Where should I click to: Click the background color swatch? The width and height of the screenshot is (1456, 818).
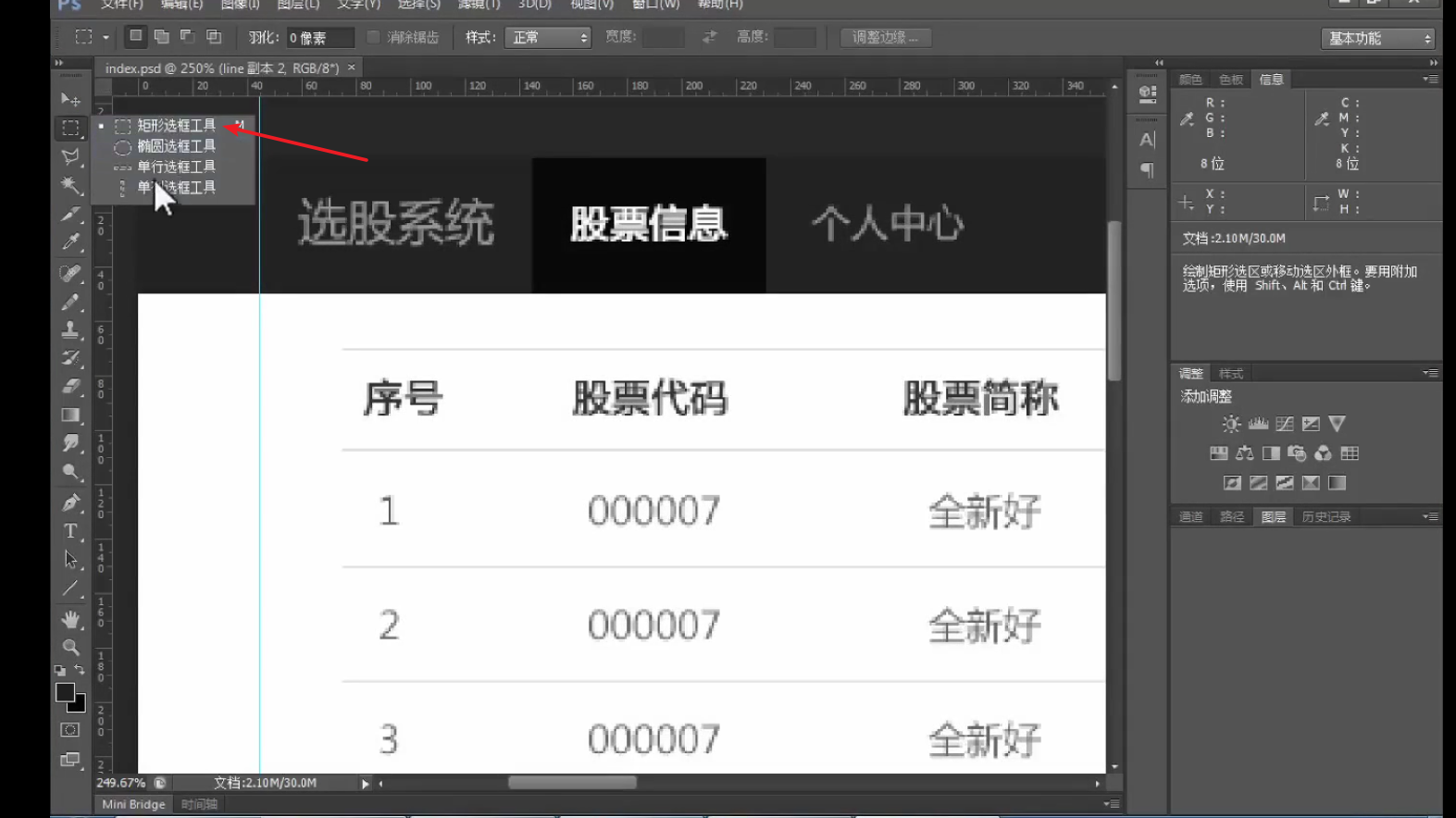click(79, 705)
